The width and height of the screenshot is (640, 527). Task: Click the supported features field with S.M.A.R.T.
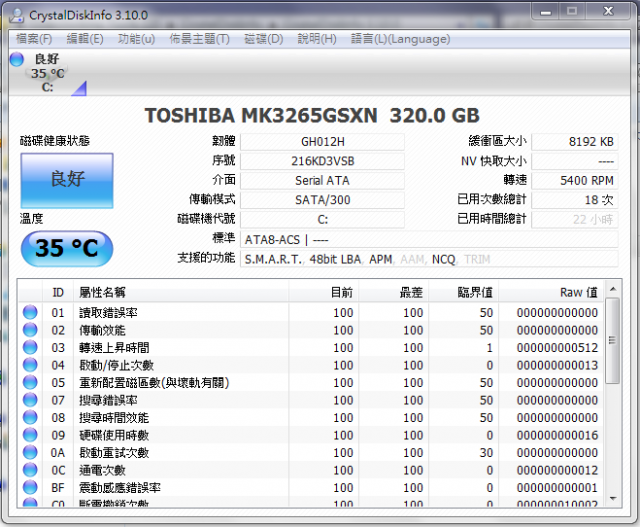point(429,259)
